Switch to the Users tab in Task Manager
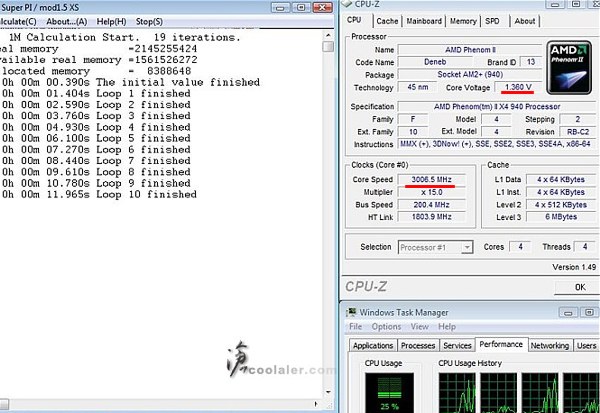 click(x=586, y=346)
